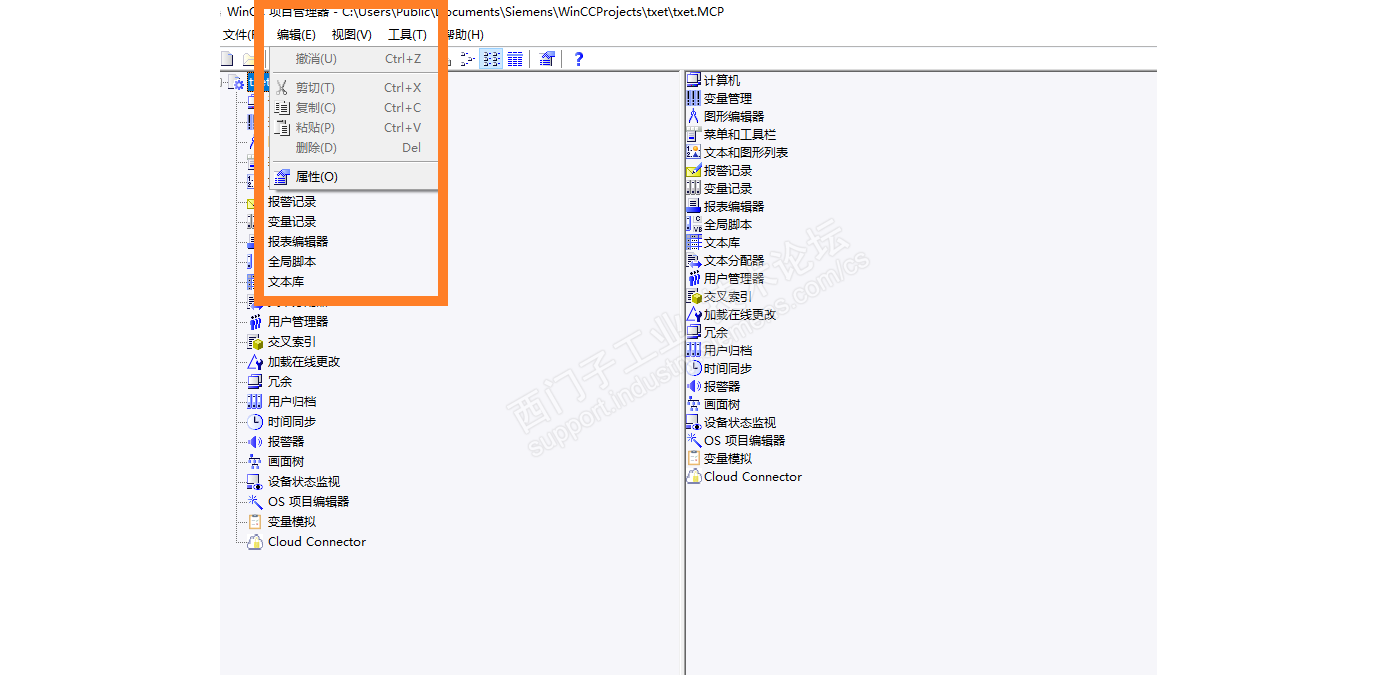Select 时间同步 clock icon in left tree
Image resolution: width=1376 pixels, height=675 pixels.
tap(255, 422)
